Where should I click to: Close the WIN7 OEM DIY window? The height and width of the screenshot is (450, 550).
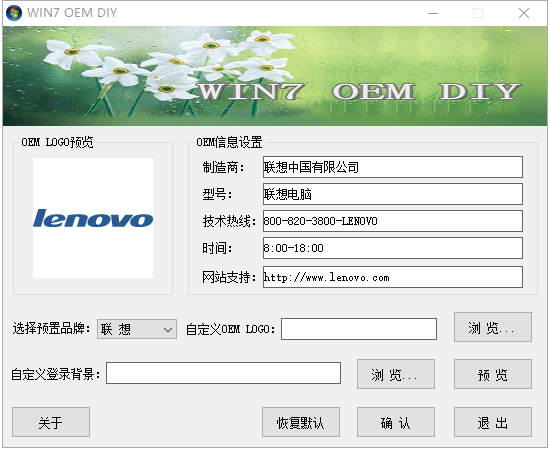coord(524,13)
